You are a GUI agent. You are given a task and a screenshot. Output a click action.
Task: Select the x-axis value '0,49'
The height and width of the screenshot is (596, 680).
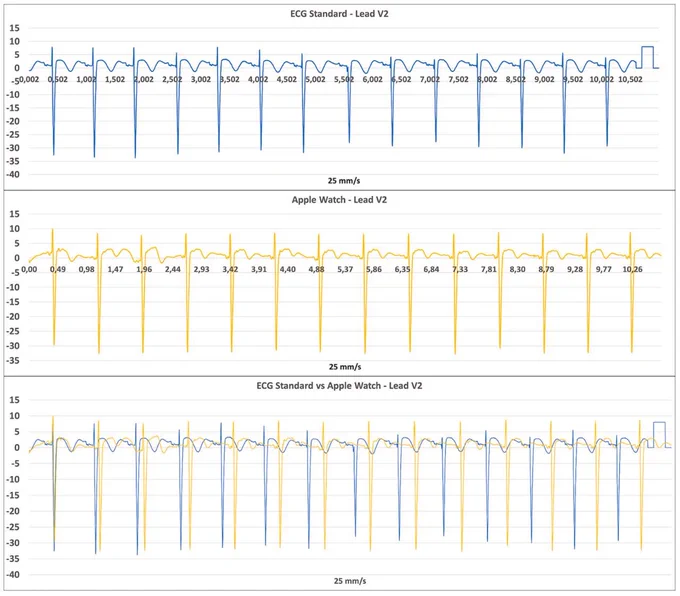(58, 269)
